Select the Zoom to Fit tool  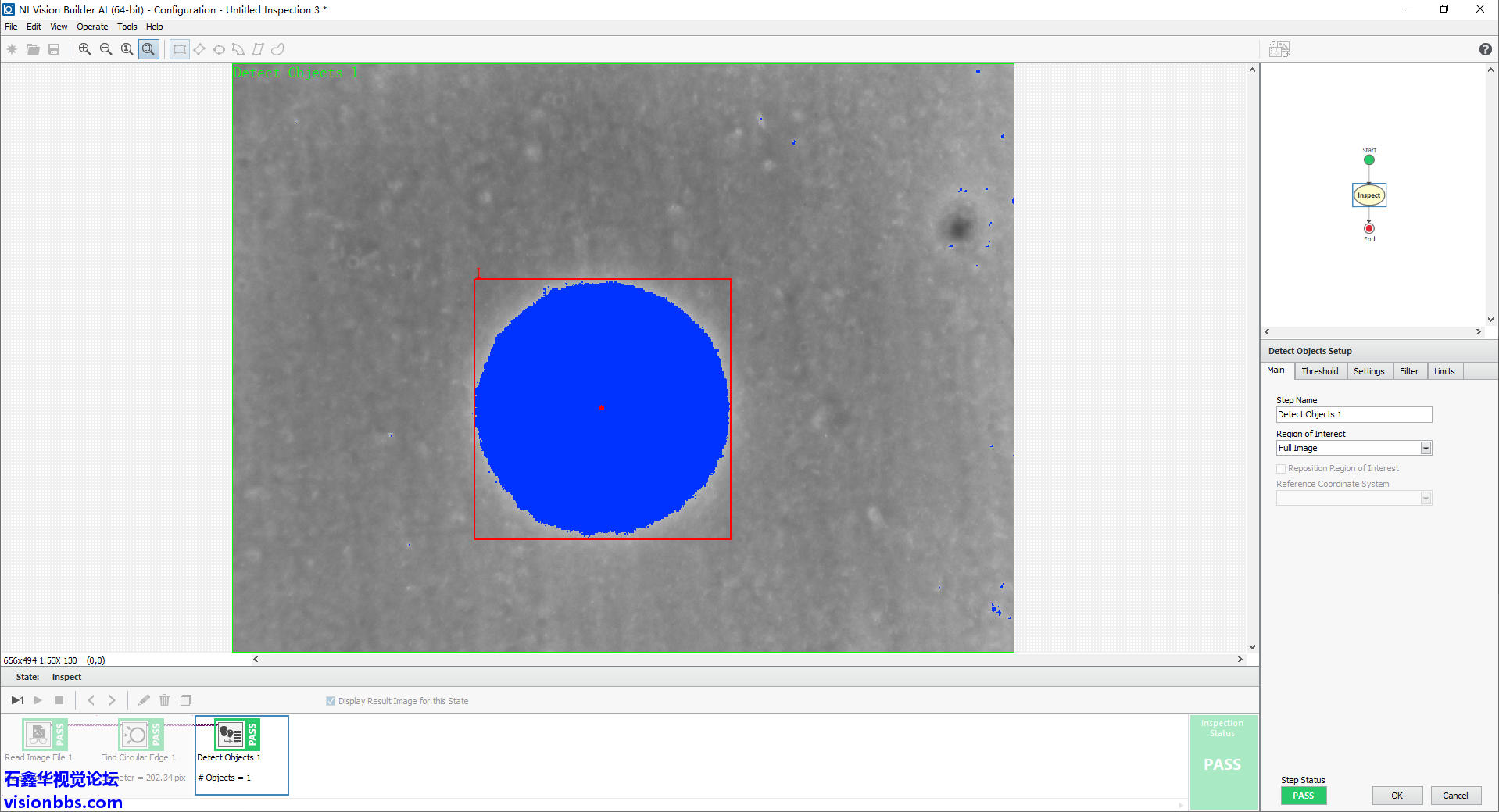148,49
